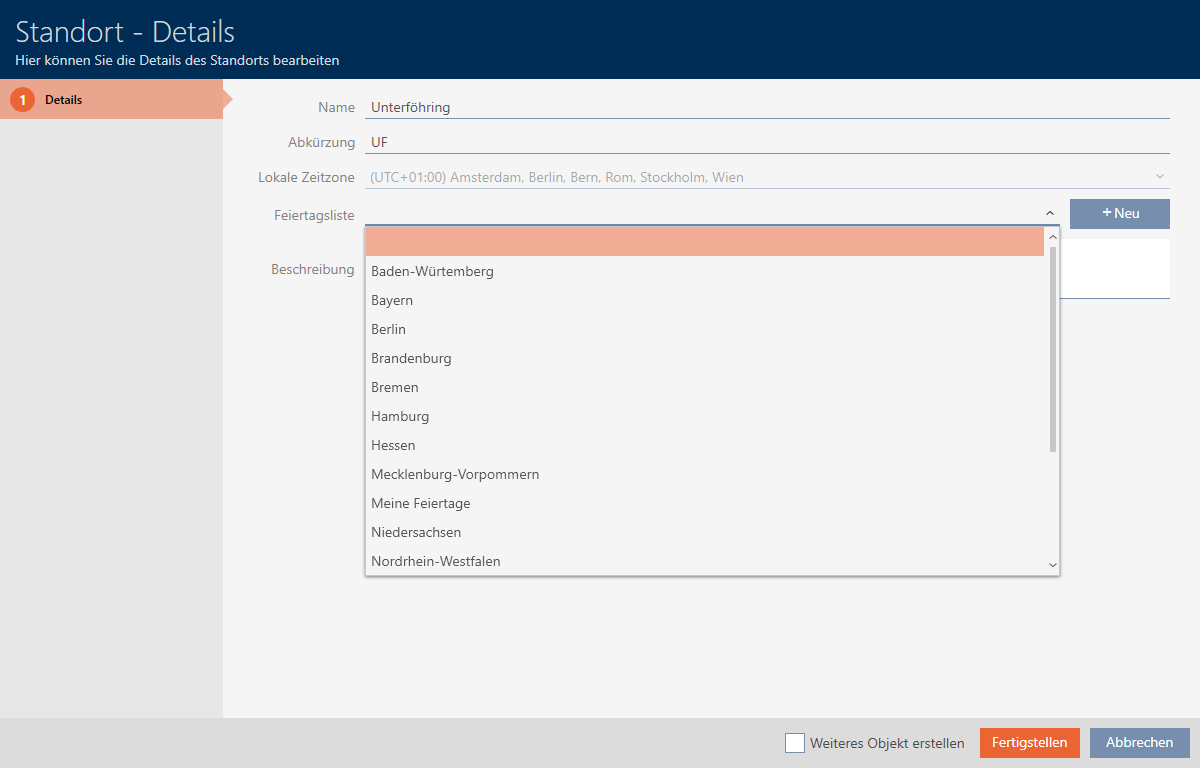The width and height of the screenshot is (1200, 768).
Task: Click into the Name field
Action: click(x=766, y=107)
